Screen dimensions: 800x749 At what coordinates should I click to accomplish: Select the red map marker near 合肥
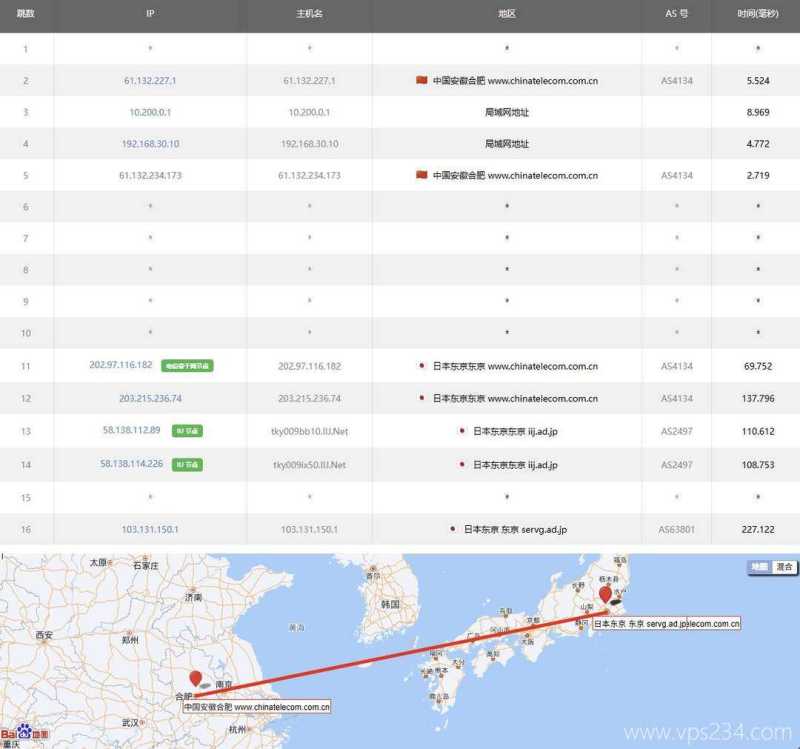pos(196,680)
